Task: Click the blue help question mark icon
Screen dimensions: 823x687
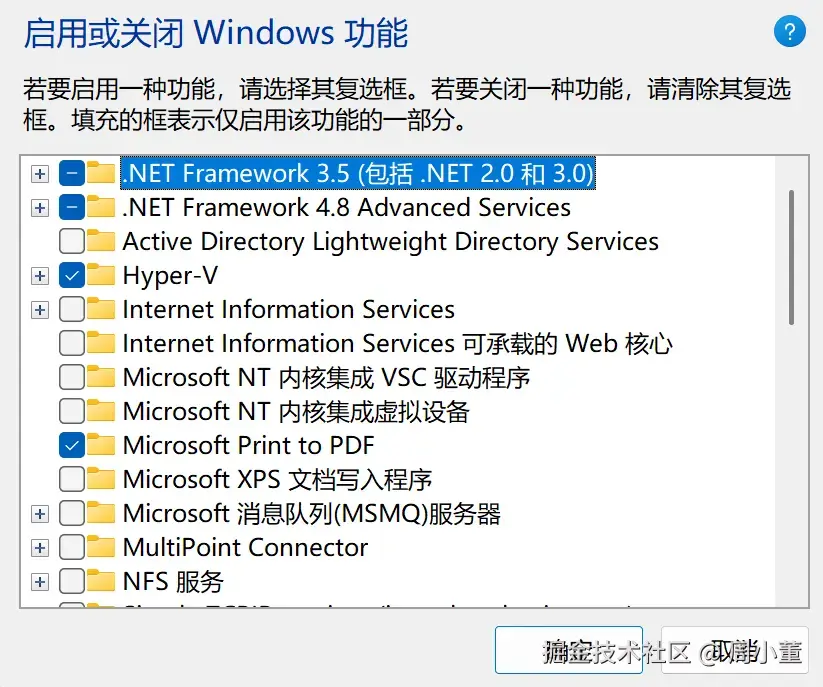Action: [789, 31]
